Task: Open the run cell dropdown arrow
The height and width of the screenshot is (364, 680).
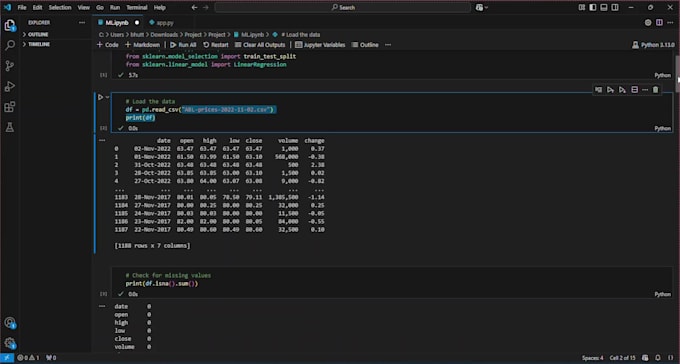Action: click(108, 97)
